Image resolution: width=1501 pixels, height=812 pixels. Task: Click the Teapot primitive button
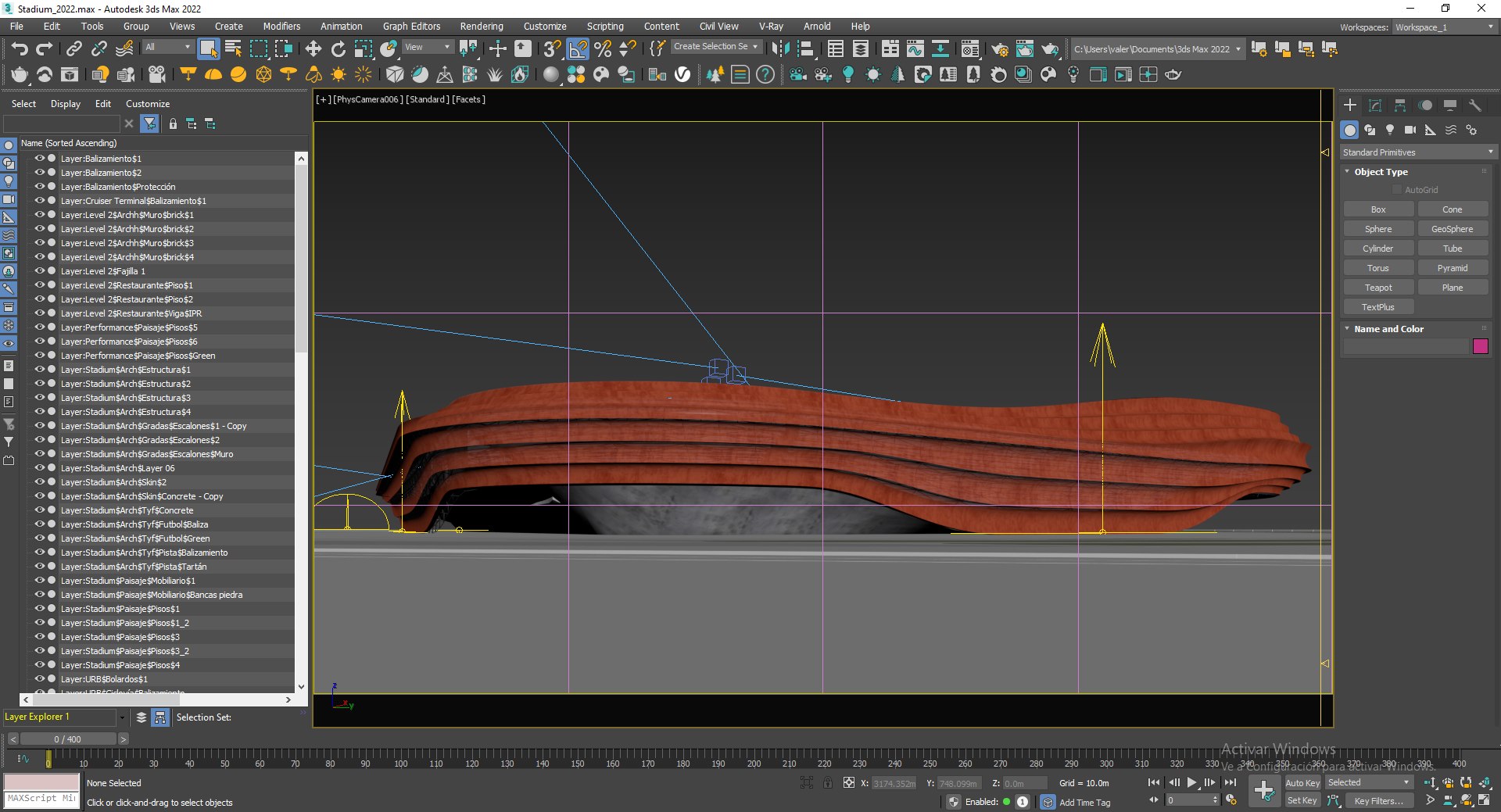coord(1378,288)
